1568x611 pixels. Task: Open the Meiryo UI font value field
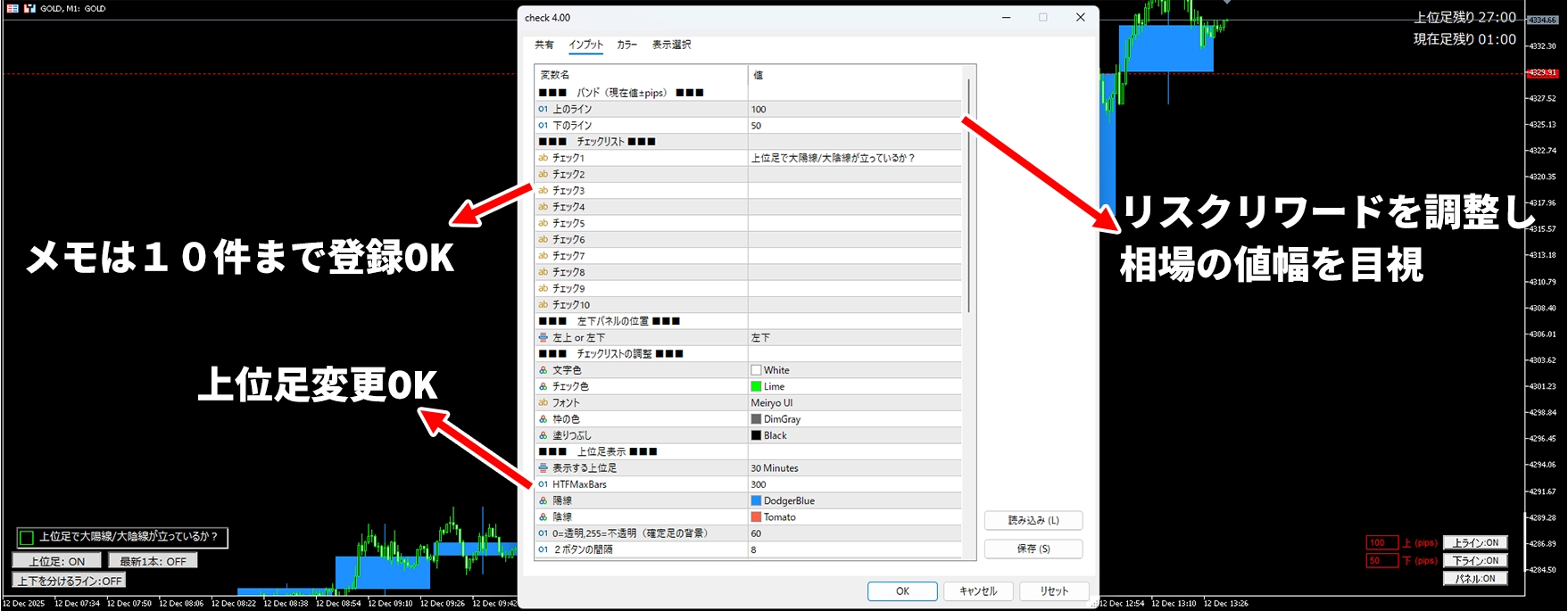pos(854,403)
